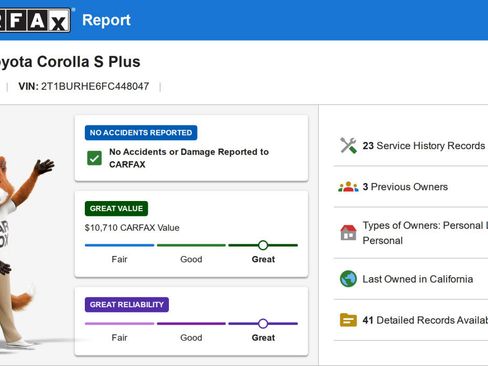Click VIN 2T1BURHE6FC448047 text
This screenshot has width=488, height=366.
pyautogui.click(x=84, y=86)
